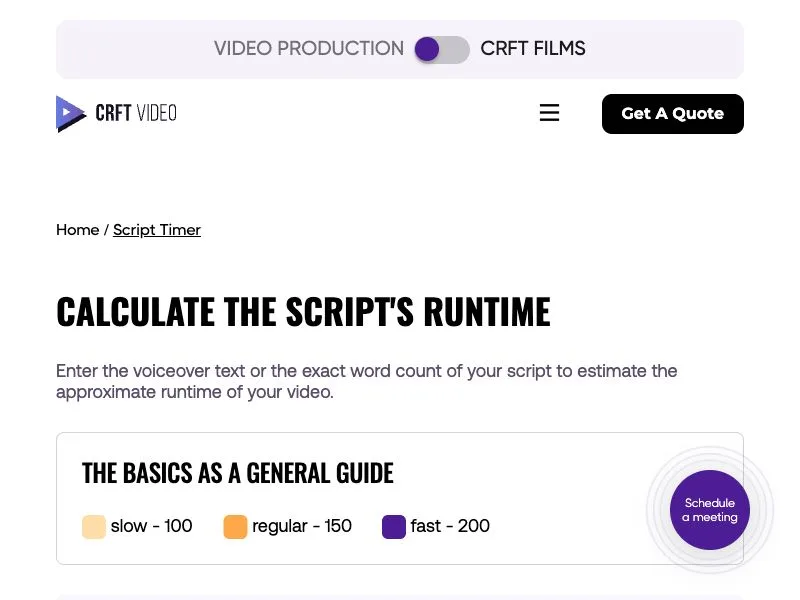This screenshot has width=800, height=600.
Task: Go to Home via breadcrumb
Action: click(78, 230)
